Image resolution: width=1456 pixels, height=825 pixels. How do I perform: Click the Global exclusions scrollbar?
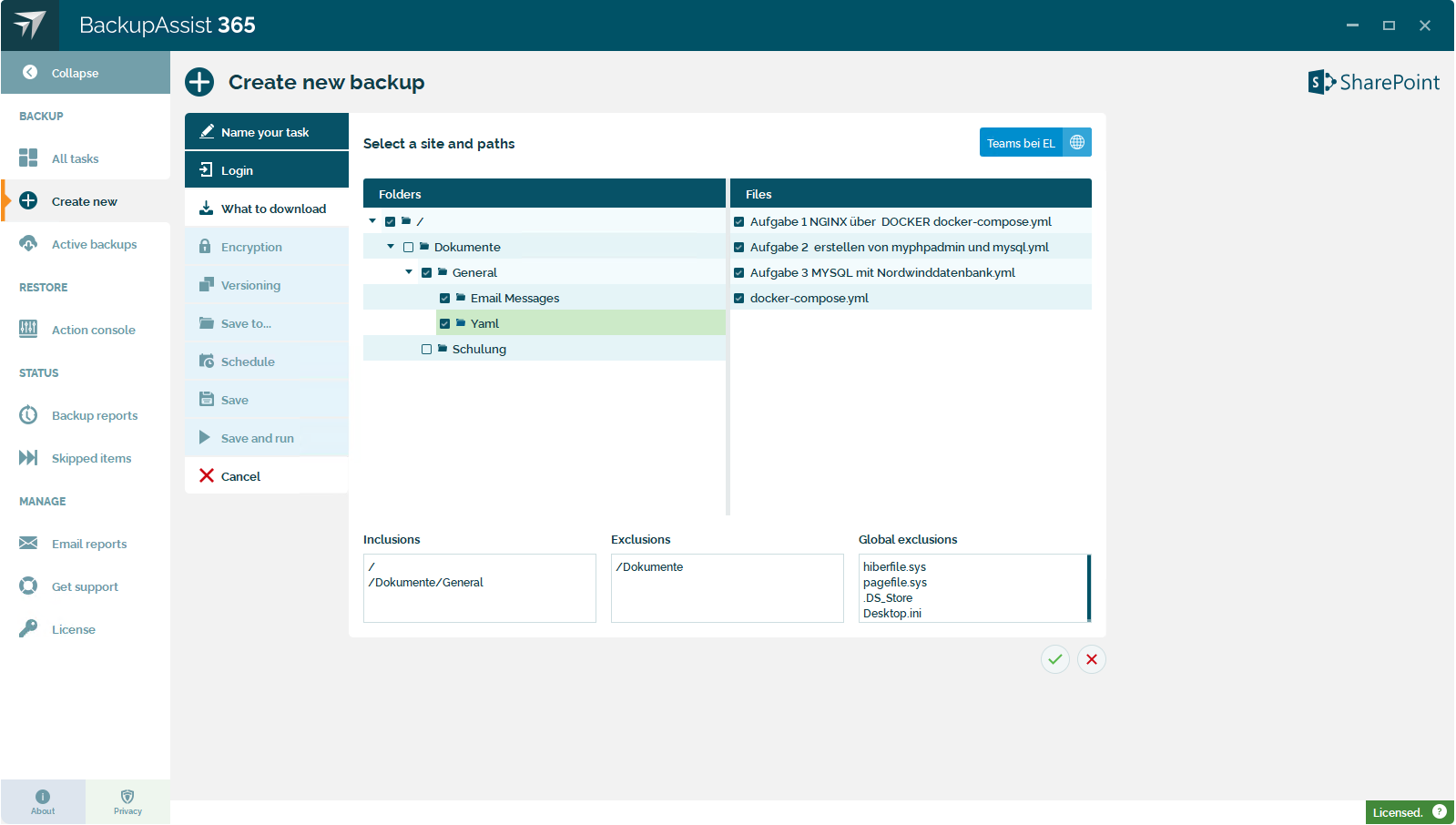click(x=1089, y=587)
